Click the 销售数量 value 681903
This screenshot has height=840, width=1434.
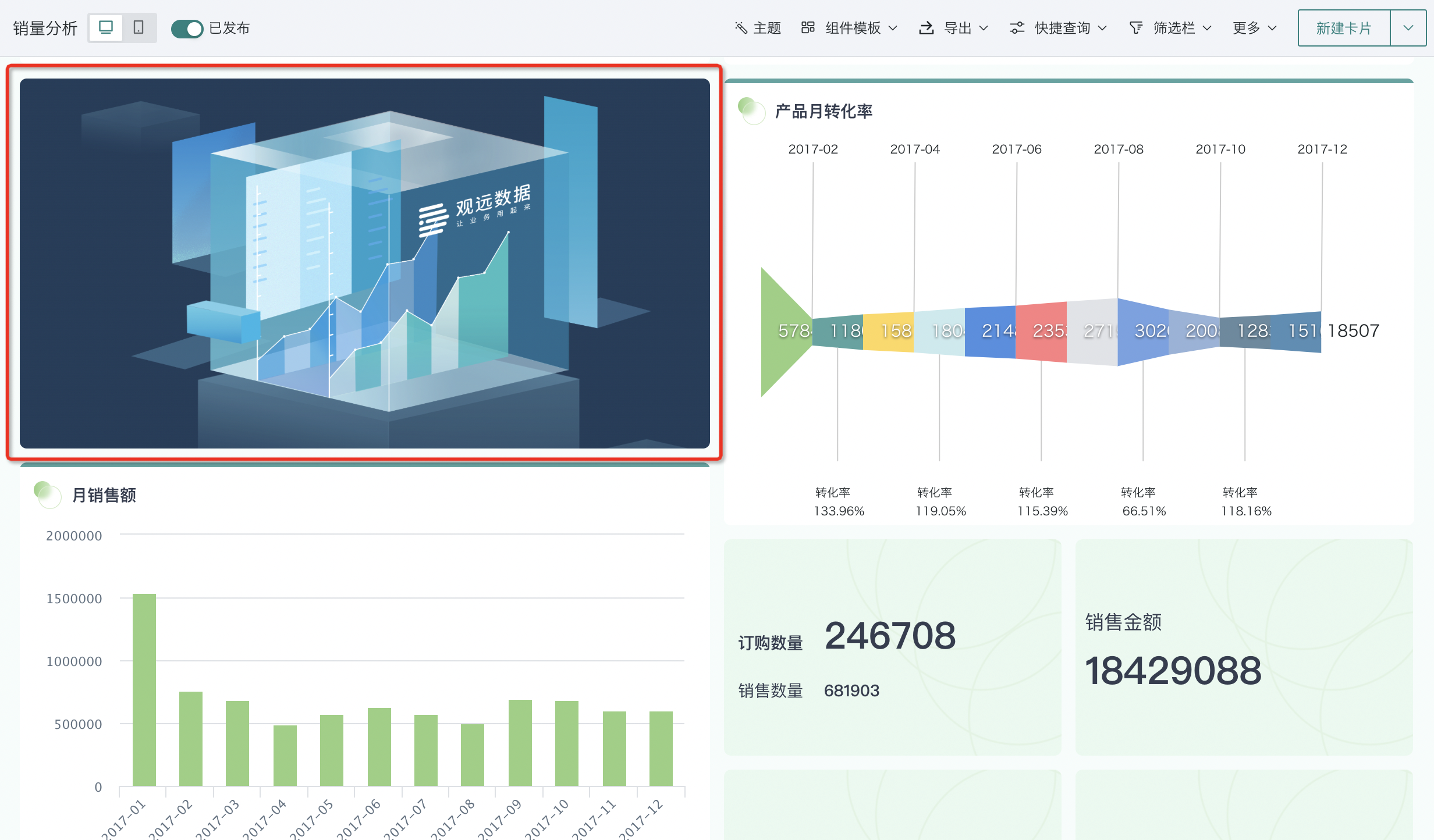(851, 690)
